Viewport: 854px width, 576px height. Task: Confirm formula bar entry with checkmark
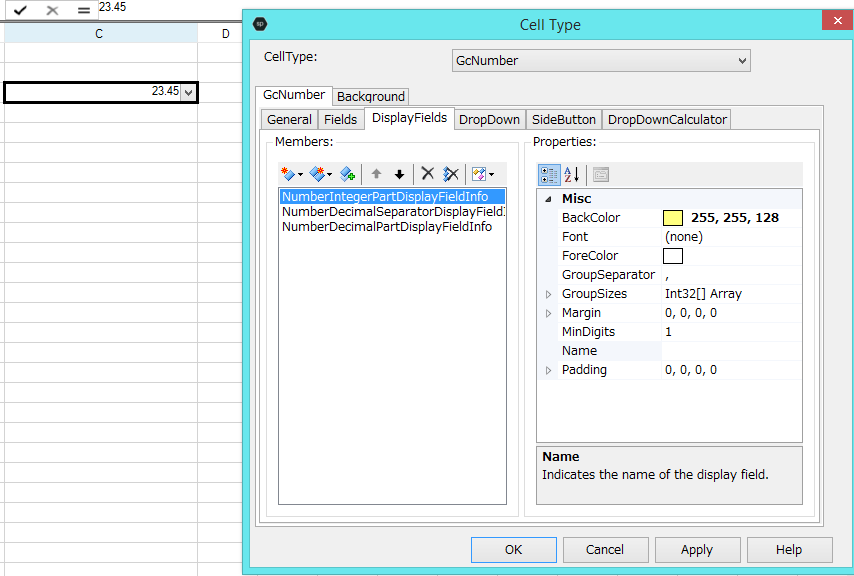[x=20, y=10]
